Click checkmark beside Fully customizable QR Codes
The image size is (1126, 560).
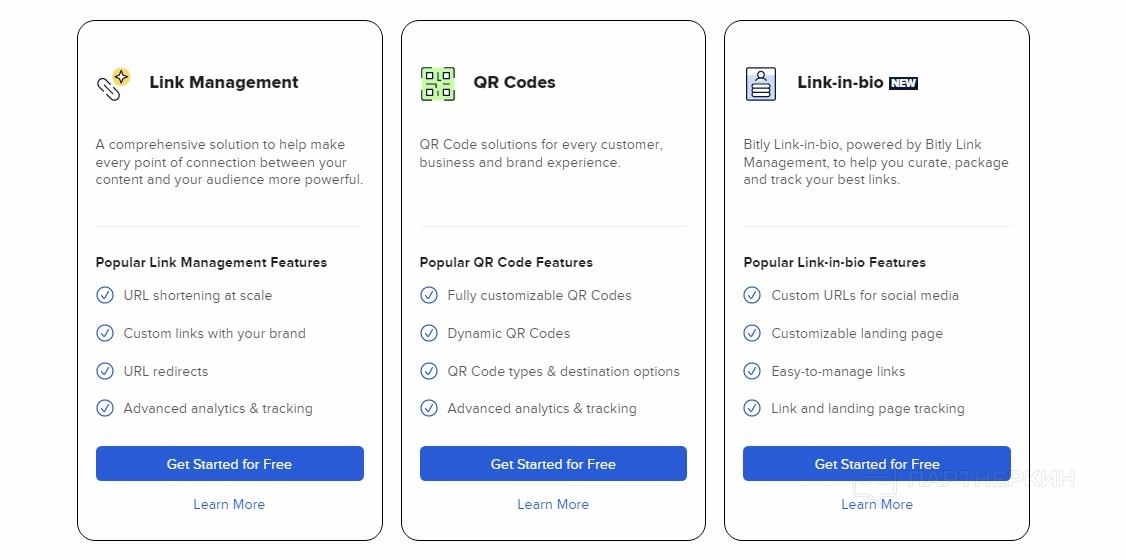pos(429,295)
